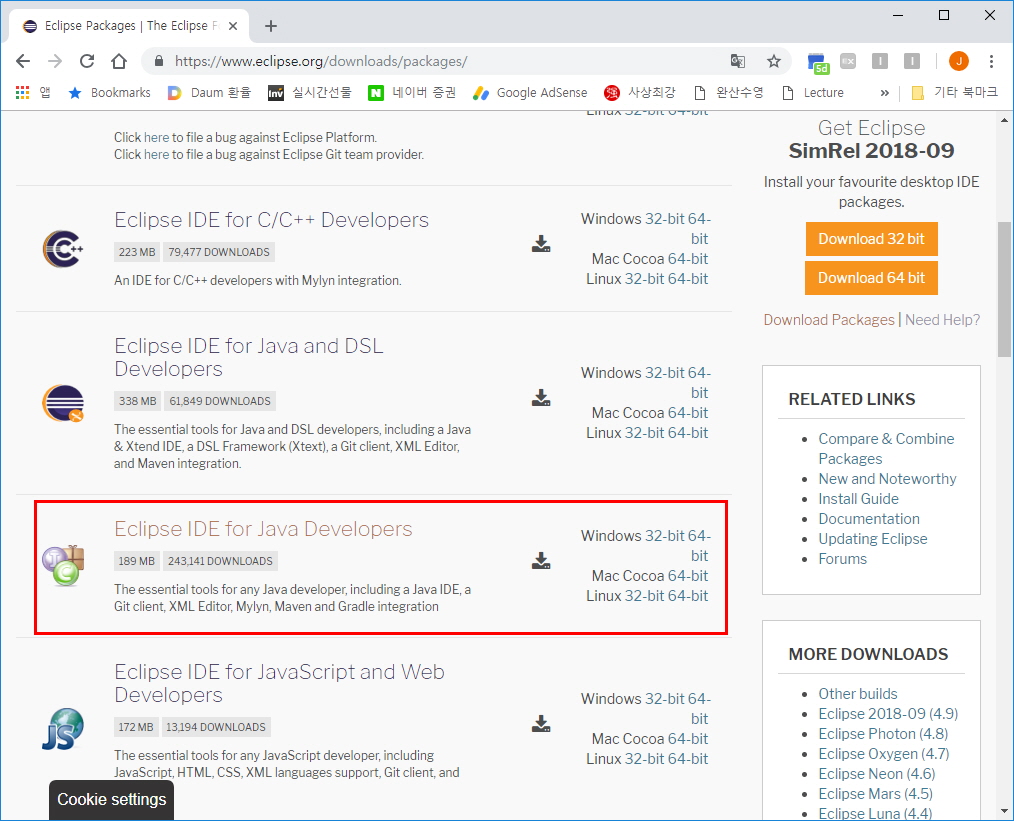The height and width of the screenshot is (821, 1014).
Task: Bookmark this page with the star icon
Action: click(x=773, y=61)
